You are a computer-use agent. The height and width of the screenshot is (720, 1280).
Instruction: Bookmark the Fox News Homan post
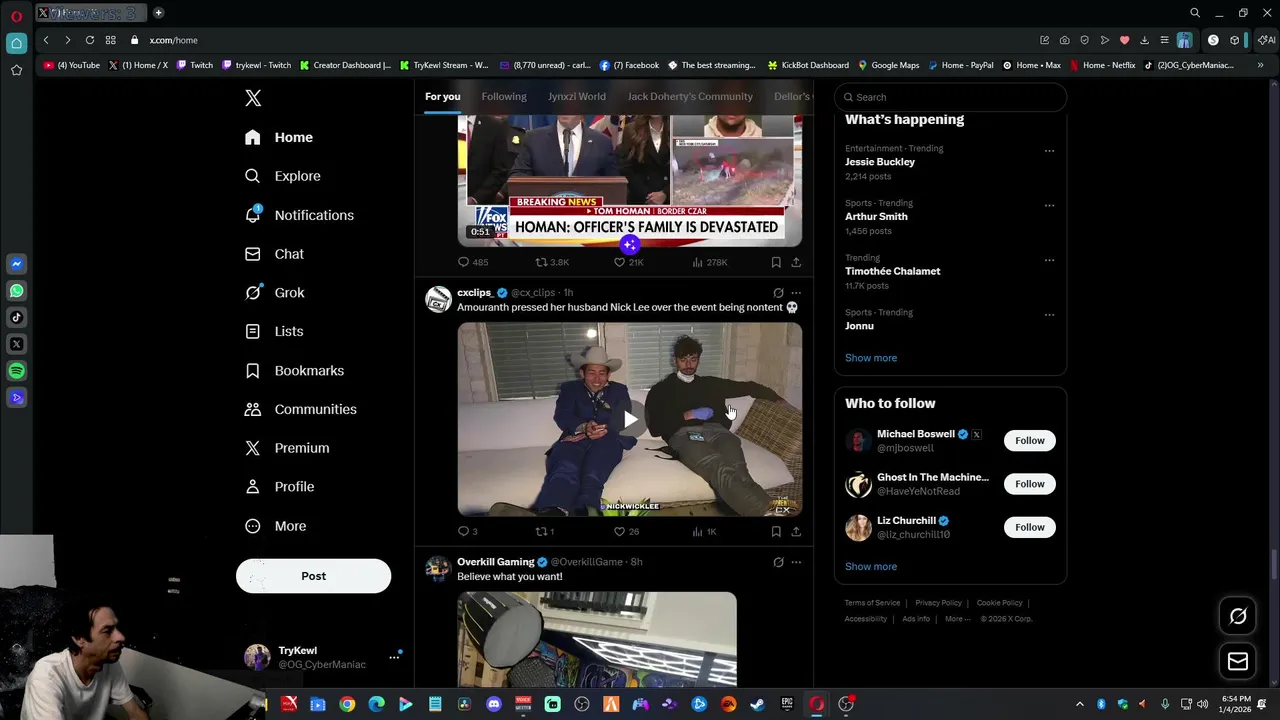point(776,262)
